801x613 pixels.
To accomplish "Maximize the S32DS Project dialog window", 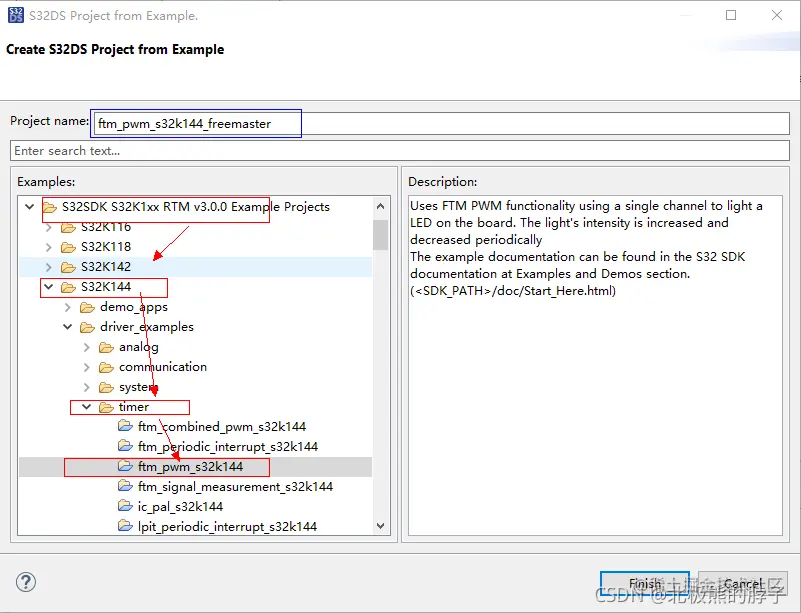I will pos(731,15).
